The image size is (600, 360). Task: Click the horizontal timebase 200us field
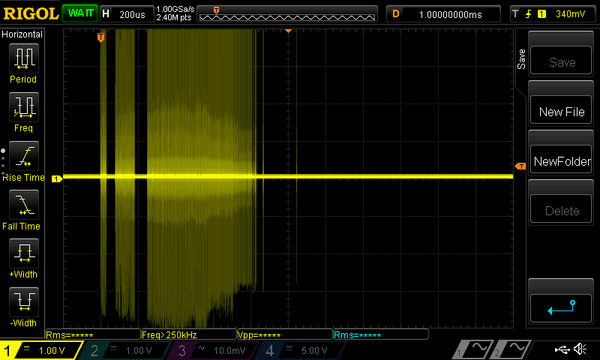tap(127, 15)
